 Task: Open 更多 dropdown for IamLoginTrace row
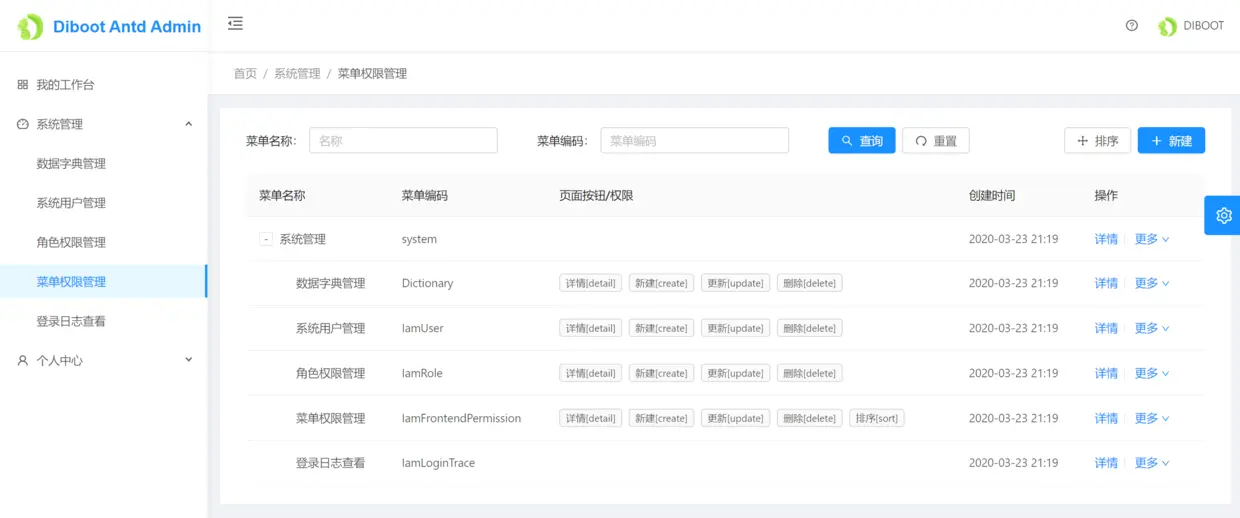click(x=1152, y=463)
